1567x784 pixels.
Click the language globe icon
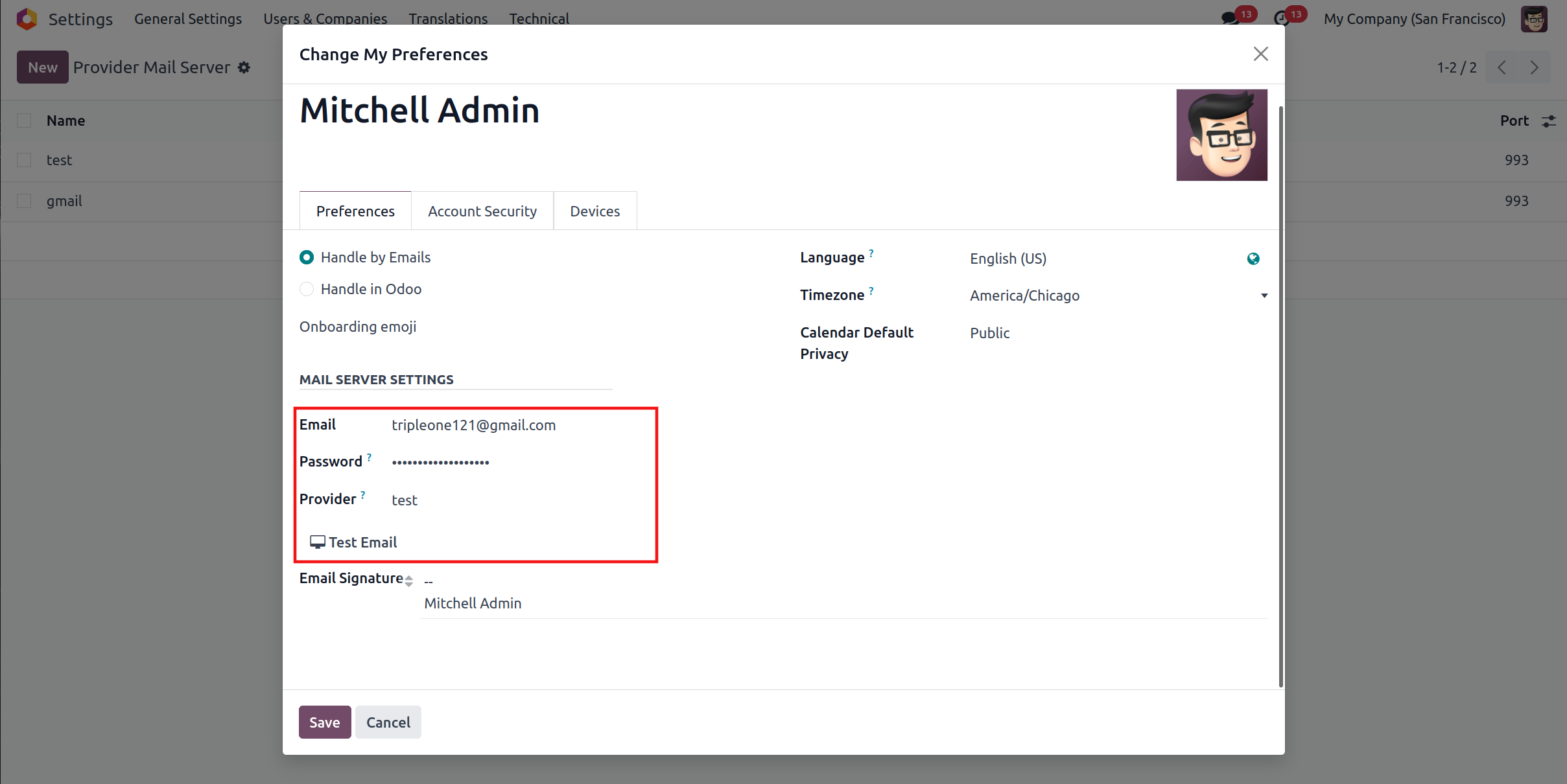[1253, 259]
